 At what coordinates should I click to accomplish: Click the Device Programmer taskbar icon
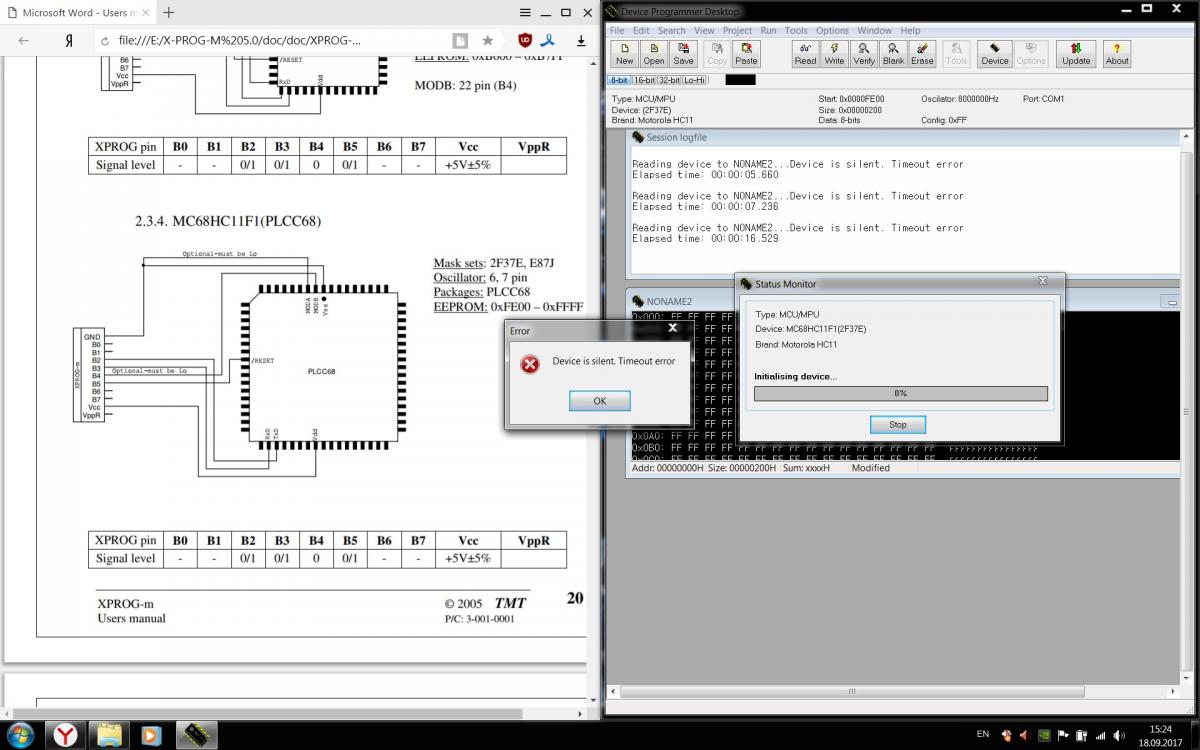[x=196, y=735]
